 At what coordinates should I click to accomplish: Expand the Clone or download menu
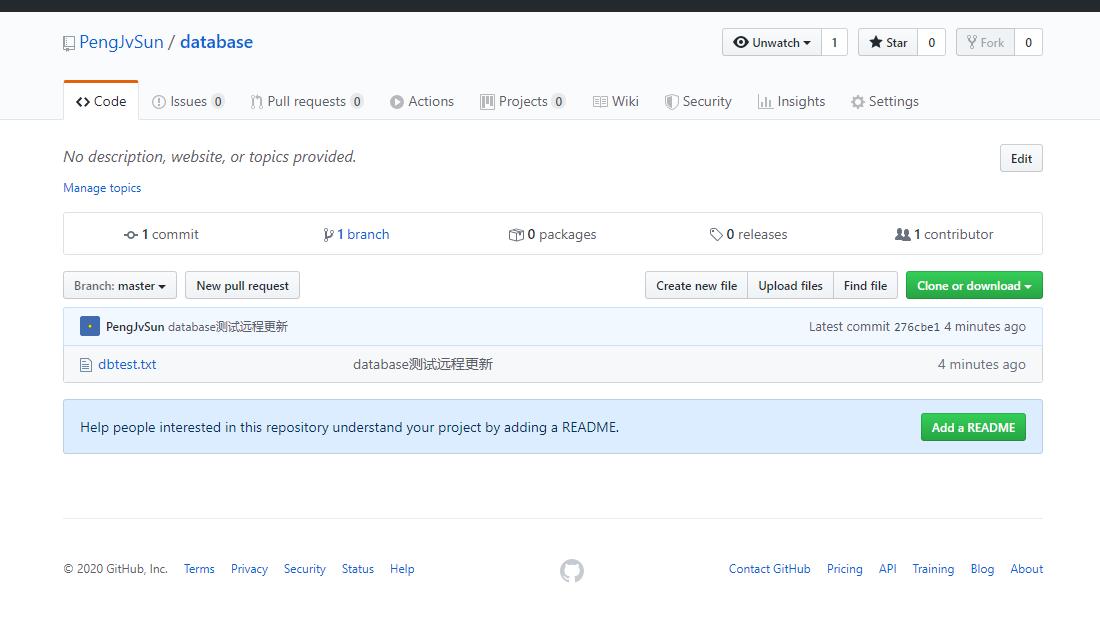coord(973,285)
